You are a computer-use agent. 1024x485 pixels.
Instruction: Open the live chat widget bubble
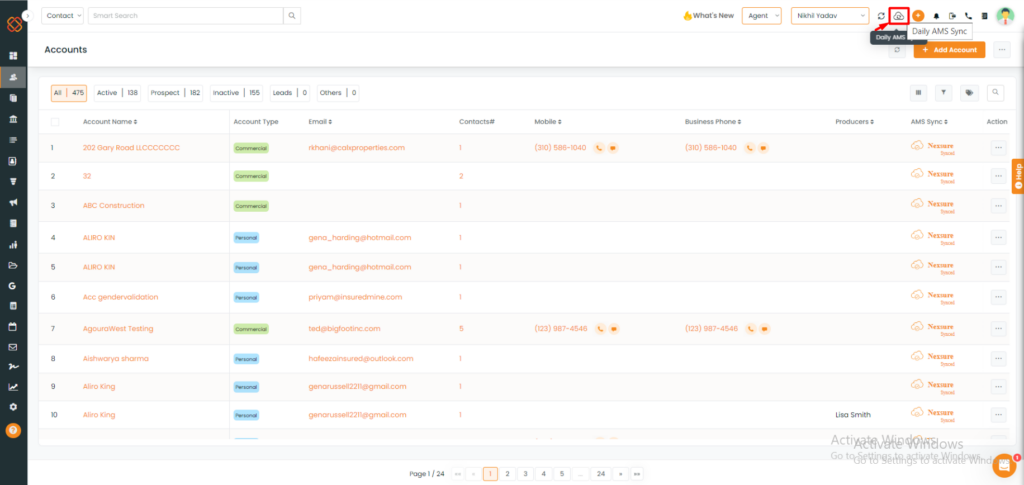pyautogui.click(x=1004, y=465)
